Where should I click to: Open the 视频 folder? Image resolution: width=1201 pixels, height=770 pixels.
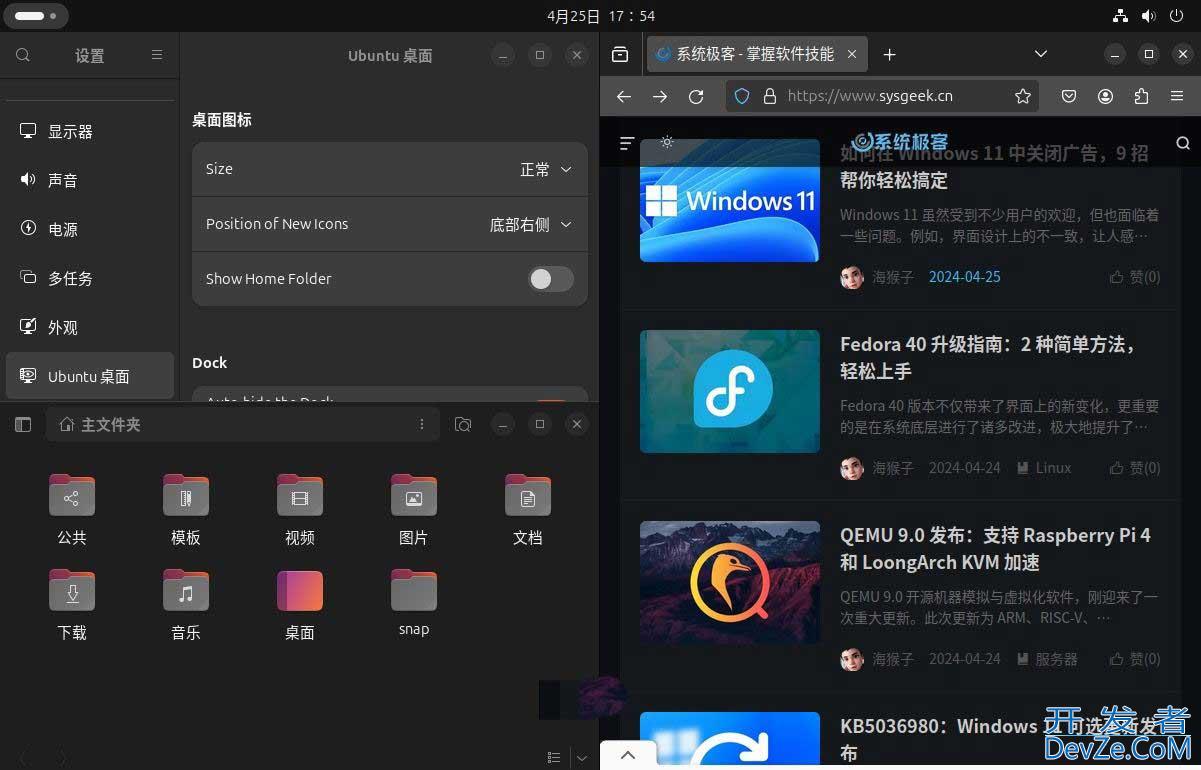(300, 510)
